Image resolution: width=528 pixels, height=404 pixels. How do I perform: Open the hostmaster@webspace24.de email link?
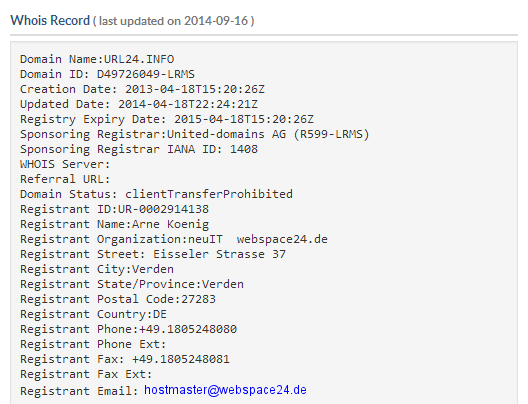point(225,390)
